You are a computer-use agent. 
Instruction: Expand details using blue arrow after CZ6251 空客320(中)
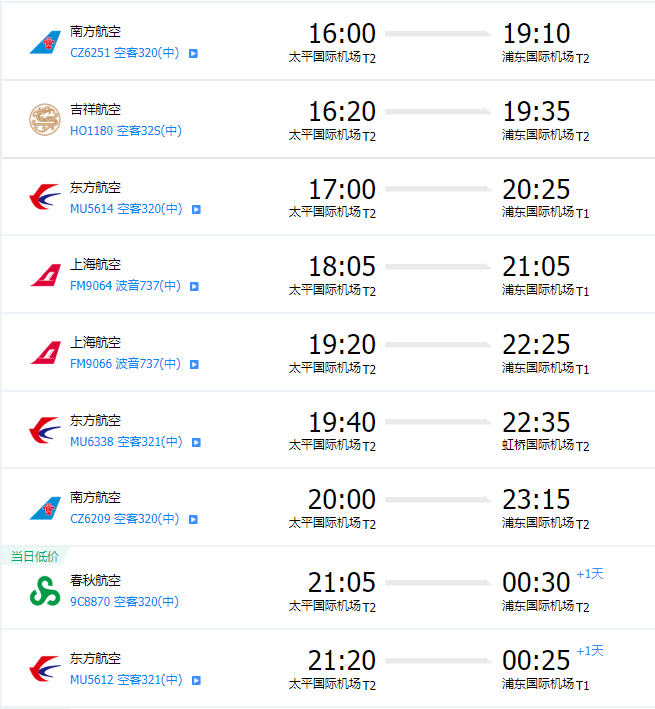194,53
